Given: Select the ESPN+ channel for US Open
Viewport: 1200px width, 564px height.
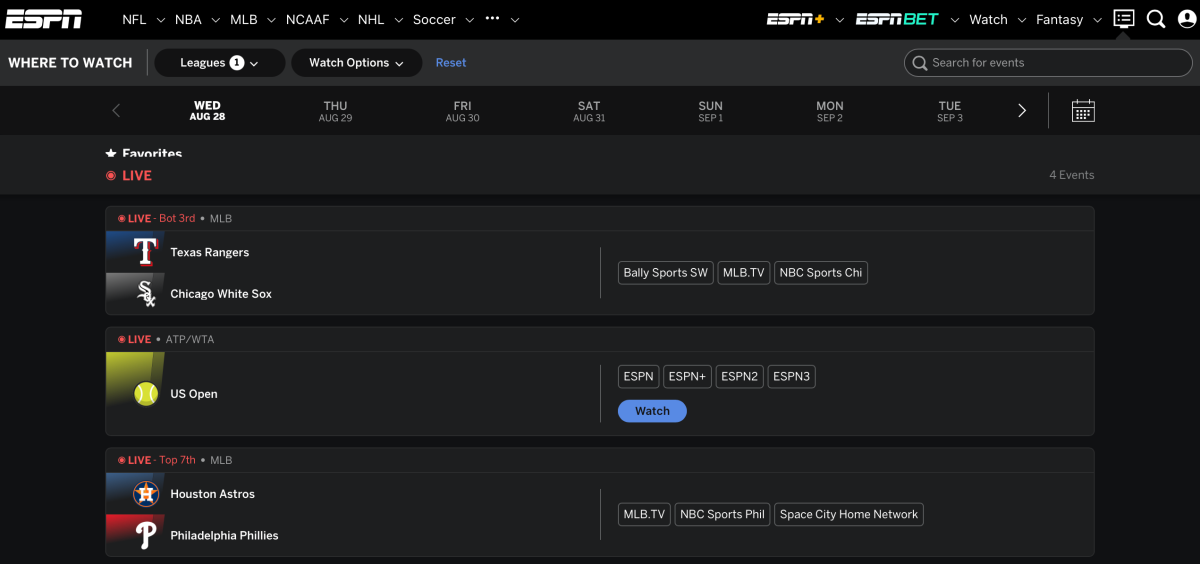Looking at the screenshot, I should 687,376.
